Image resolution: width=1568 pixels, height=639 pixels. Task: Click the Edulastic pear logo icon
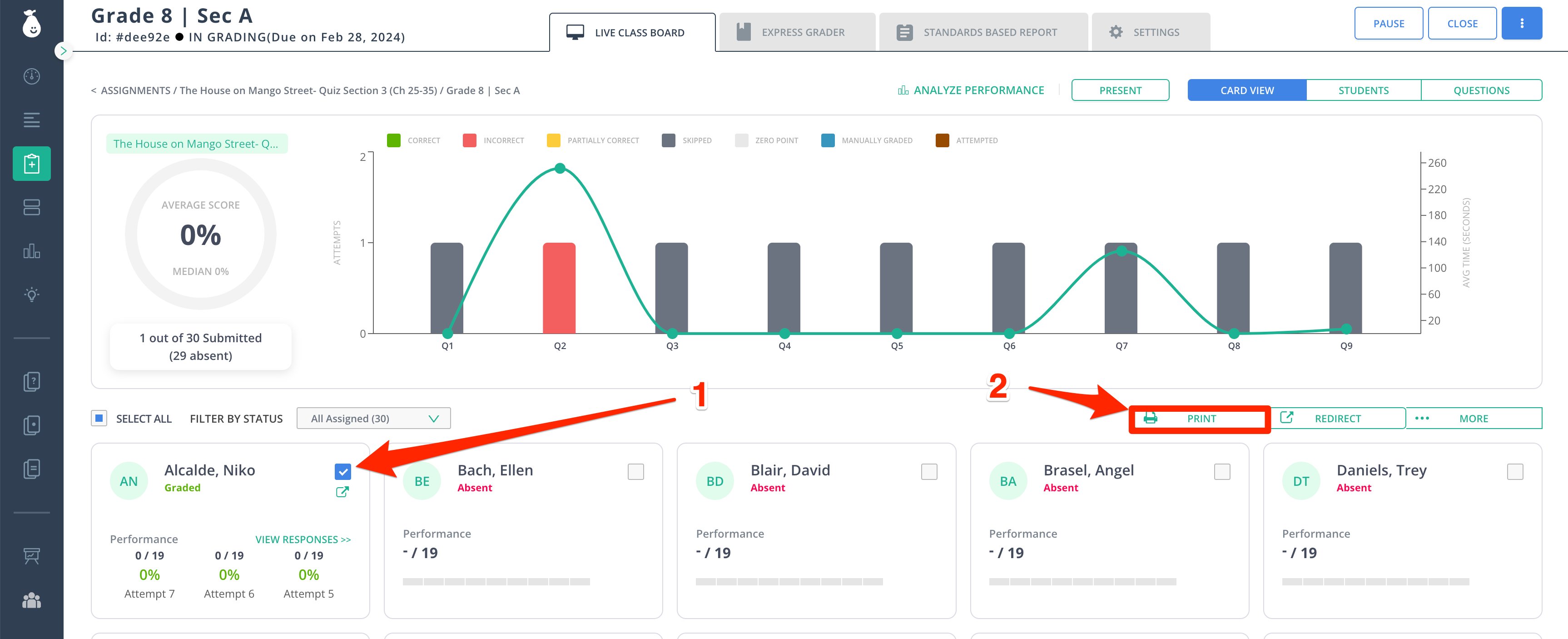coord(32,23)
